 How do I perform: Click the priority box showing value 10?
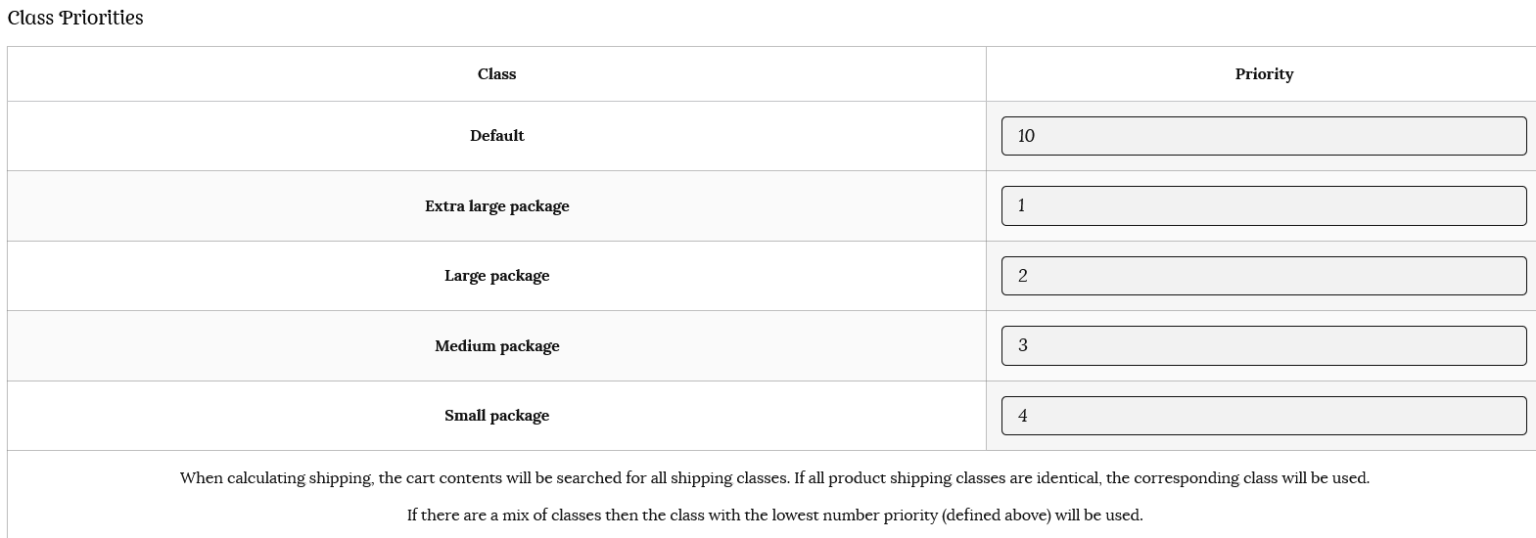[x=1263, y=136]
